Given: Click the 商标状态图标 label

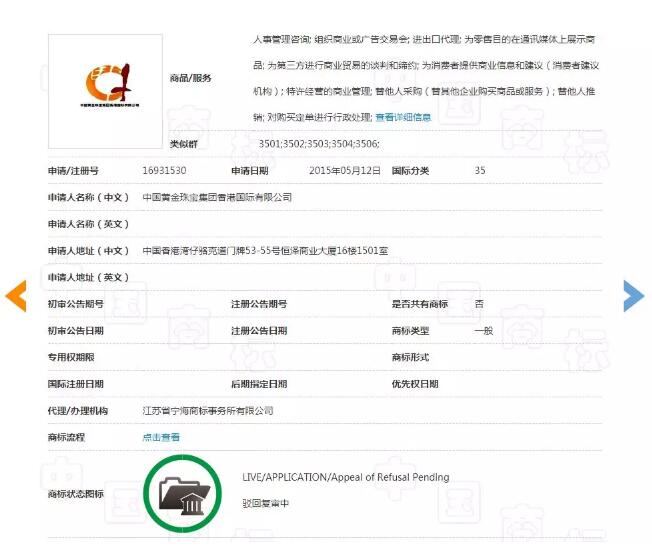Looking at the screenshot, I should (x=75, y=494).
